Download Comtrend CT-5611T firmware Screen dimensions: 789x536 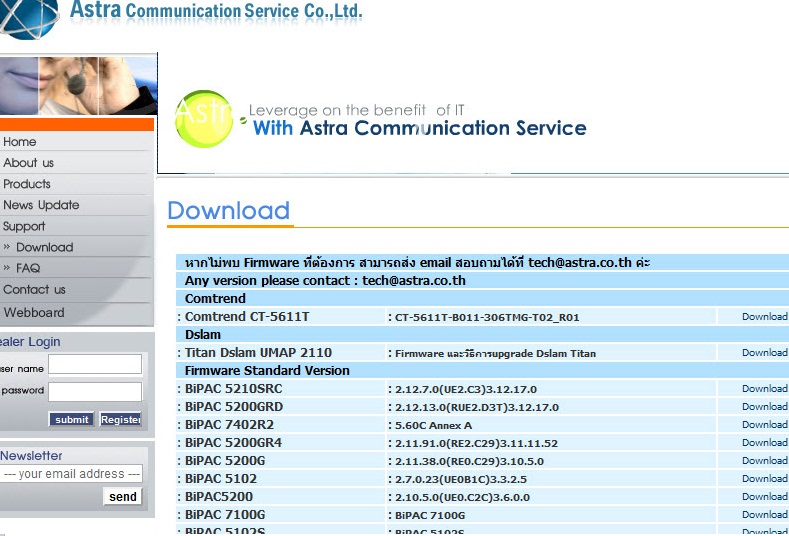click(764, 317)
